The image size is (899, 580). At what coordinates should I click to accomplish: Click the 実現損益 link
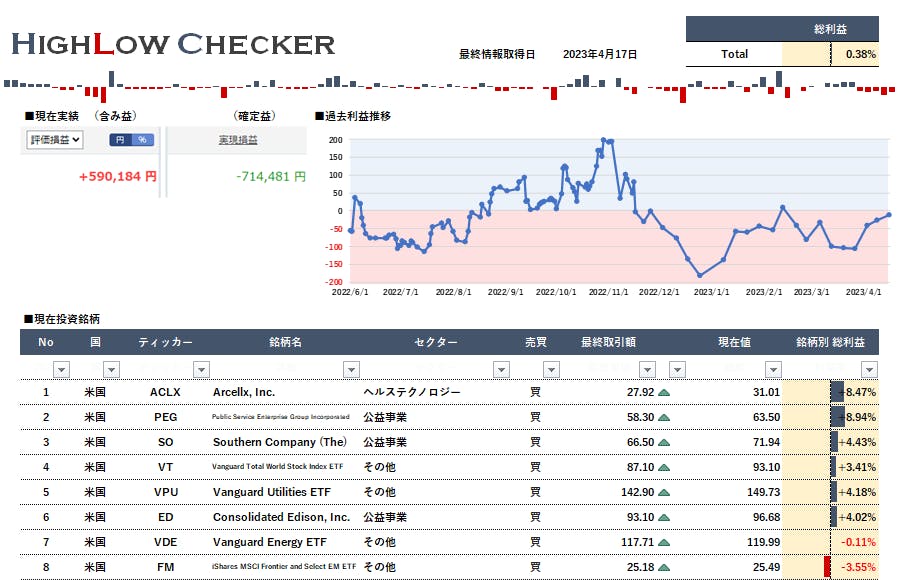238,140
